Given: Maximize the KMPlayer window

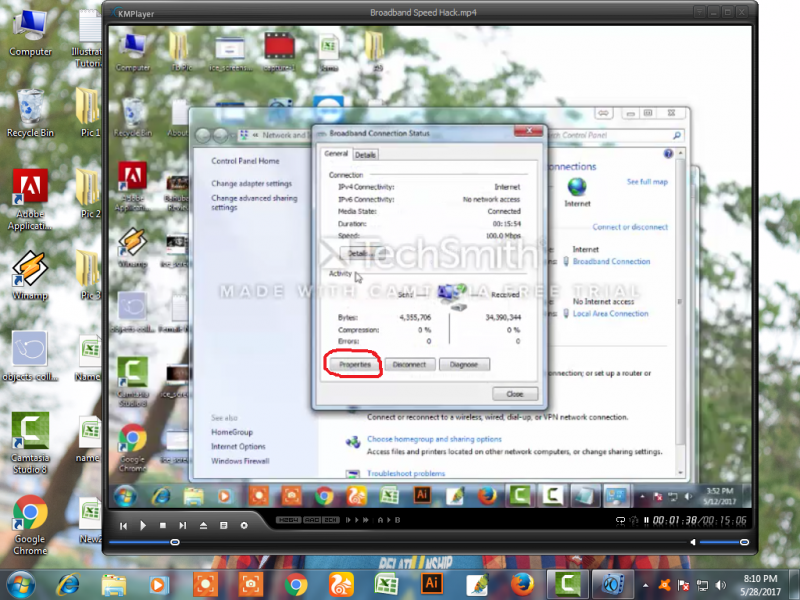Looking at the screenshot, I should tap(728, 12).
